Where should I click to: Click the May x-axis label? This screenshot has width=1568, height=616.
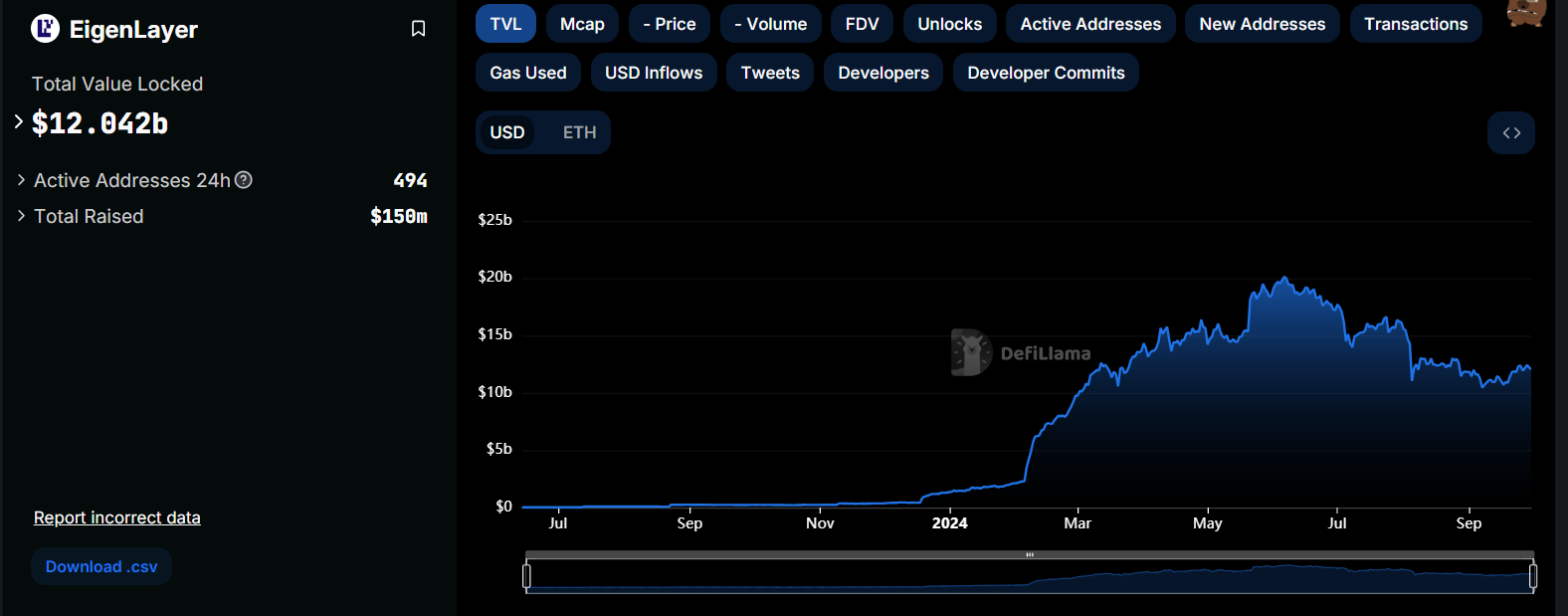[x=1208, y=523]
